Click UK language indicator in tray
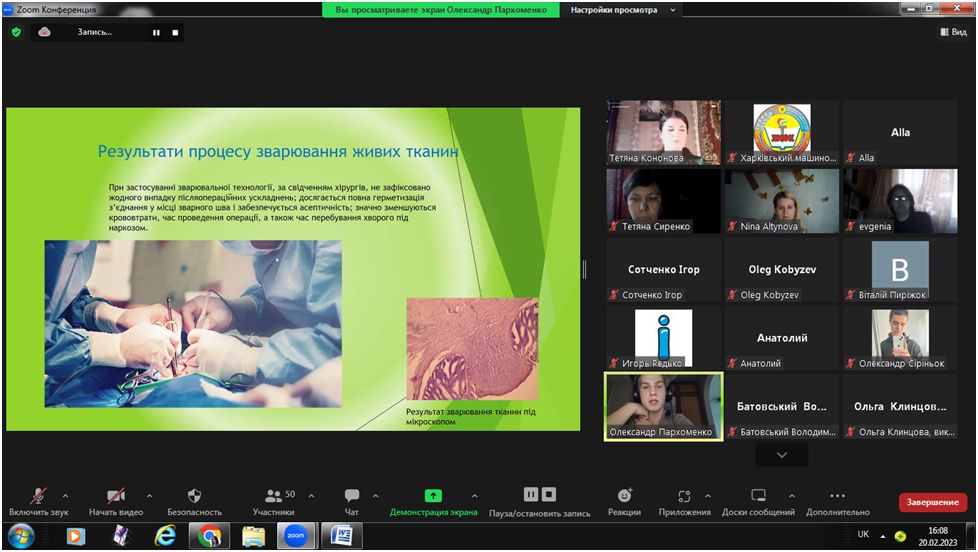The image size is (978, 552). tap(863, 535)
